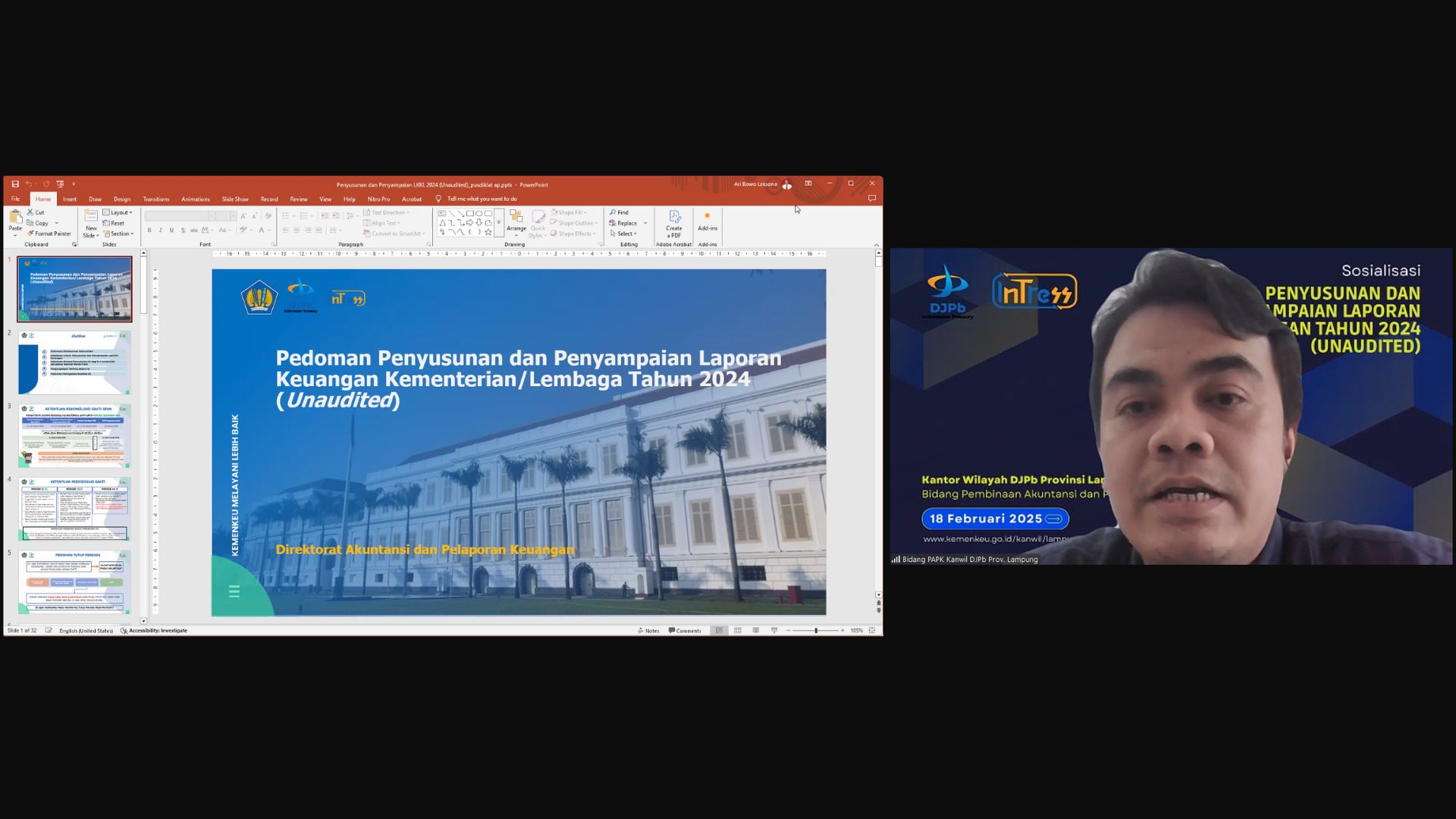Click Accessibility: Investigate in status bar
Viewport: 1456px width, 819px height.
click(x=155, y=630)
